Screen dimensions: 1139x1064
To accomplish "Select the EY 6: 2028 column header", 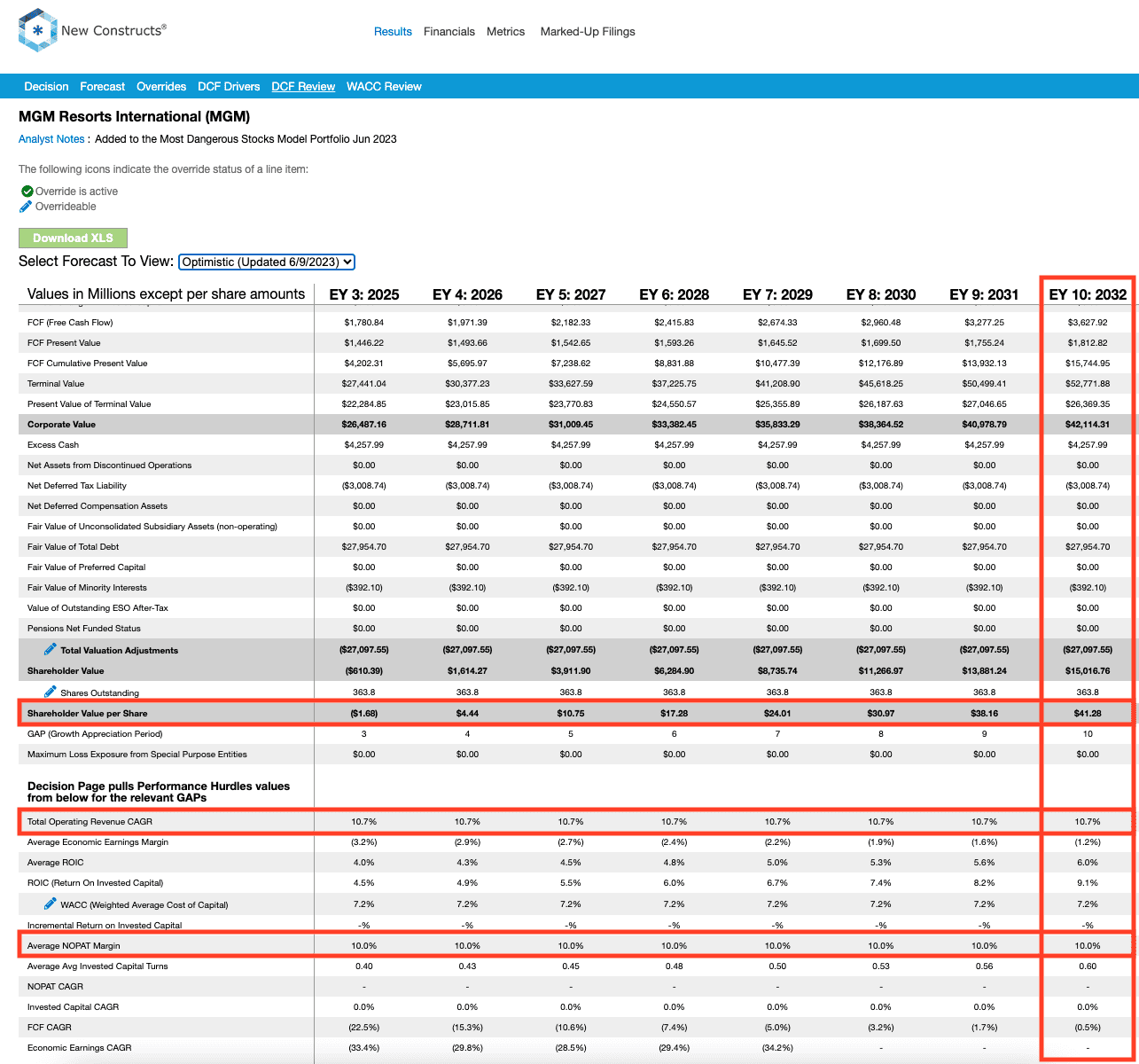I will click(x=675, y=294).
